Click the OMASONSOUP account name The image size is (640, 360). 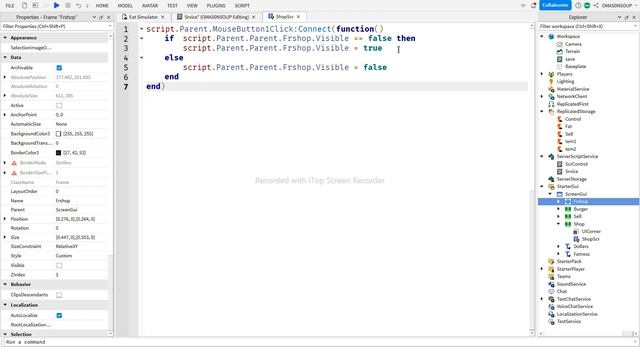pos(617,6)
